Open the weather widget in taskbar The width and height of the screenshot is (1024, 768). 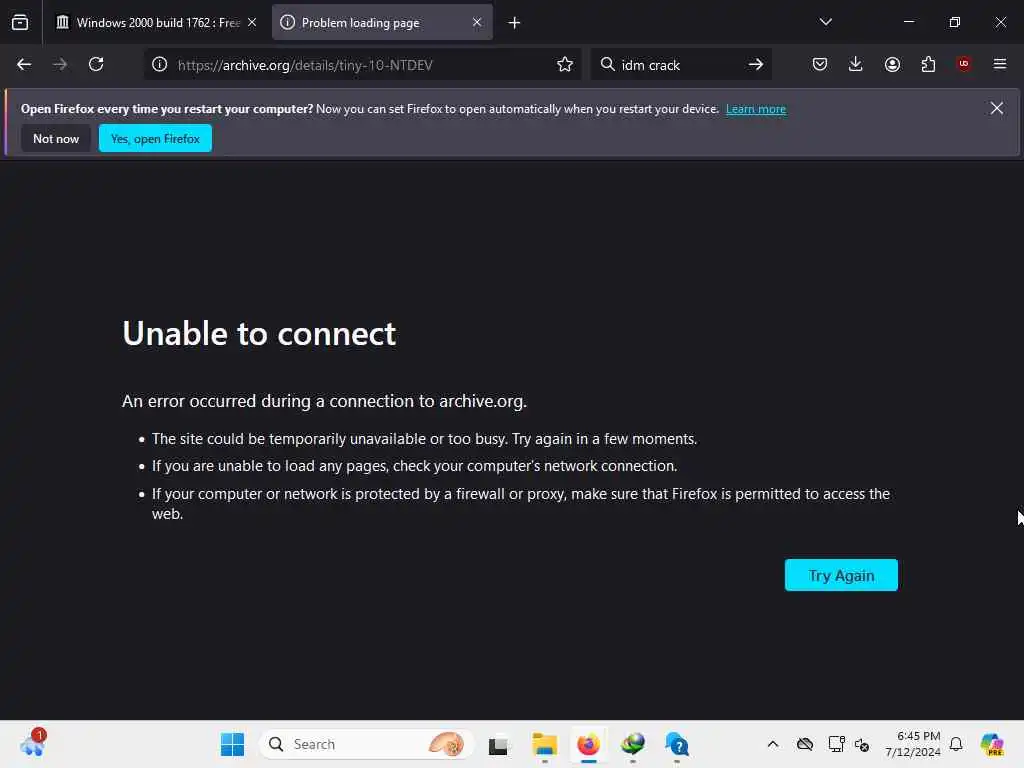point(33,744)
